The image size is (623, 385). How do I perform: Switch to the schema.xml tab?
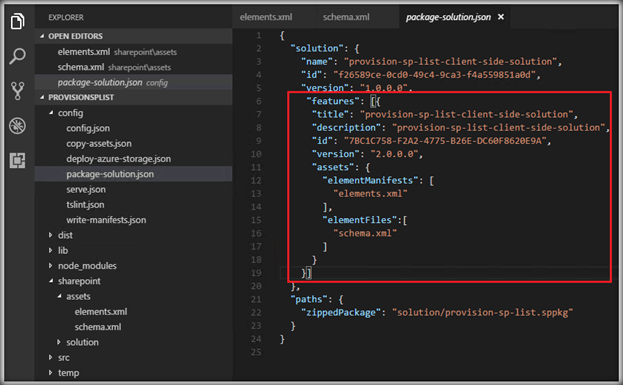coord(346,17)
